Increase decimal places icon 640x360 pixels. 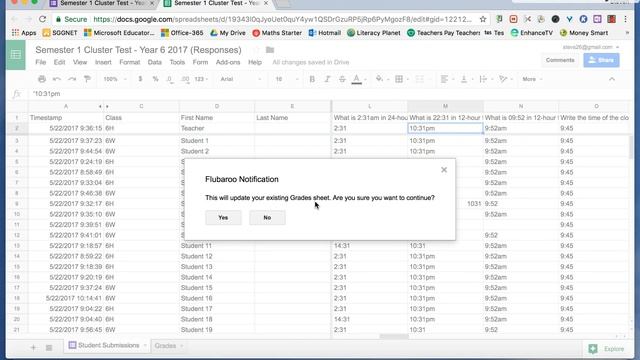coord(185,79)
